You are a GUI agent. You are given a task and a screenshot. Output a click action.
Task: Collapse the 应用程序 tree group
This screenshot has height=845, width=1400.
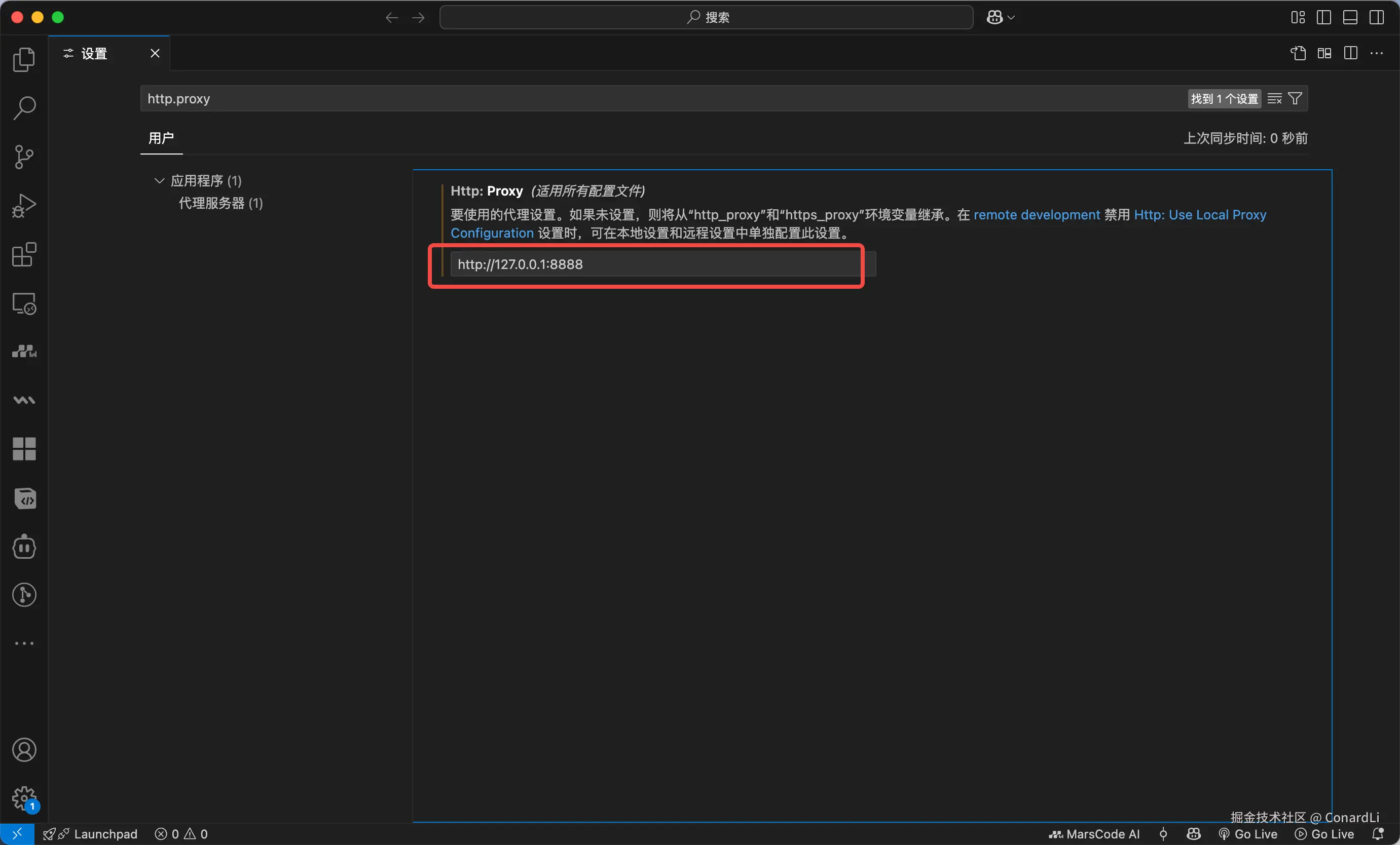point(159,180)
